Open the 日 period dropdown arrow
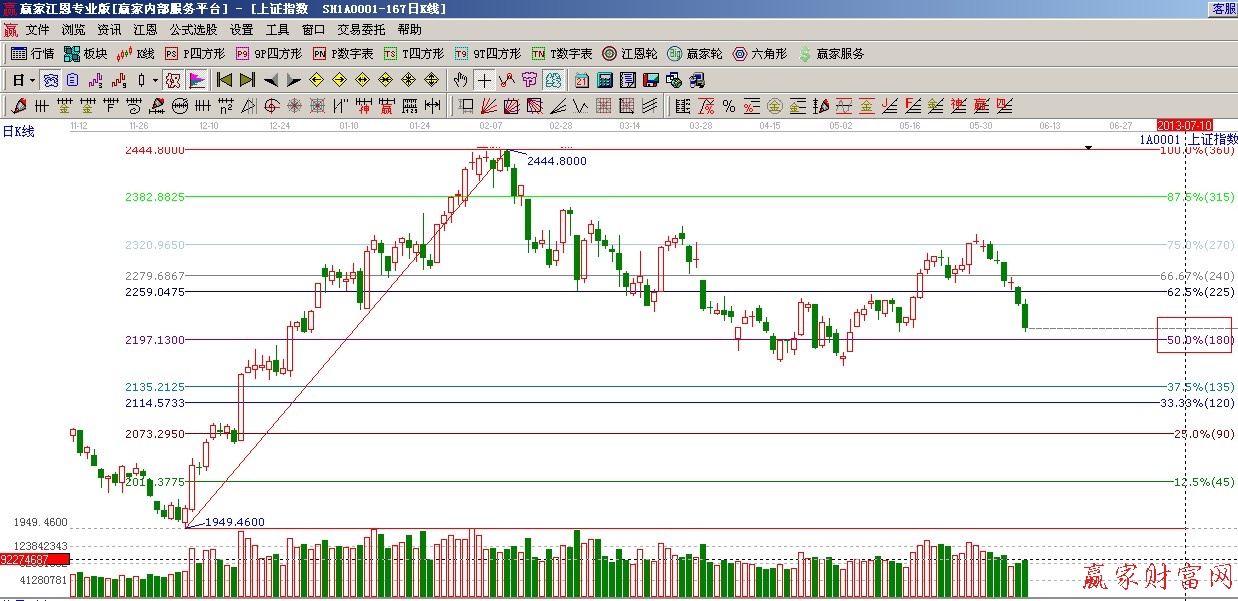Image resolution: width=1238 pixels, height=601 pixels. click(32, 80)
